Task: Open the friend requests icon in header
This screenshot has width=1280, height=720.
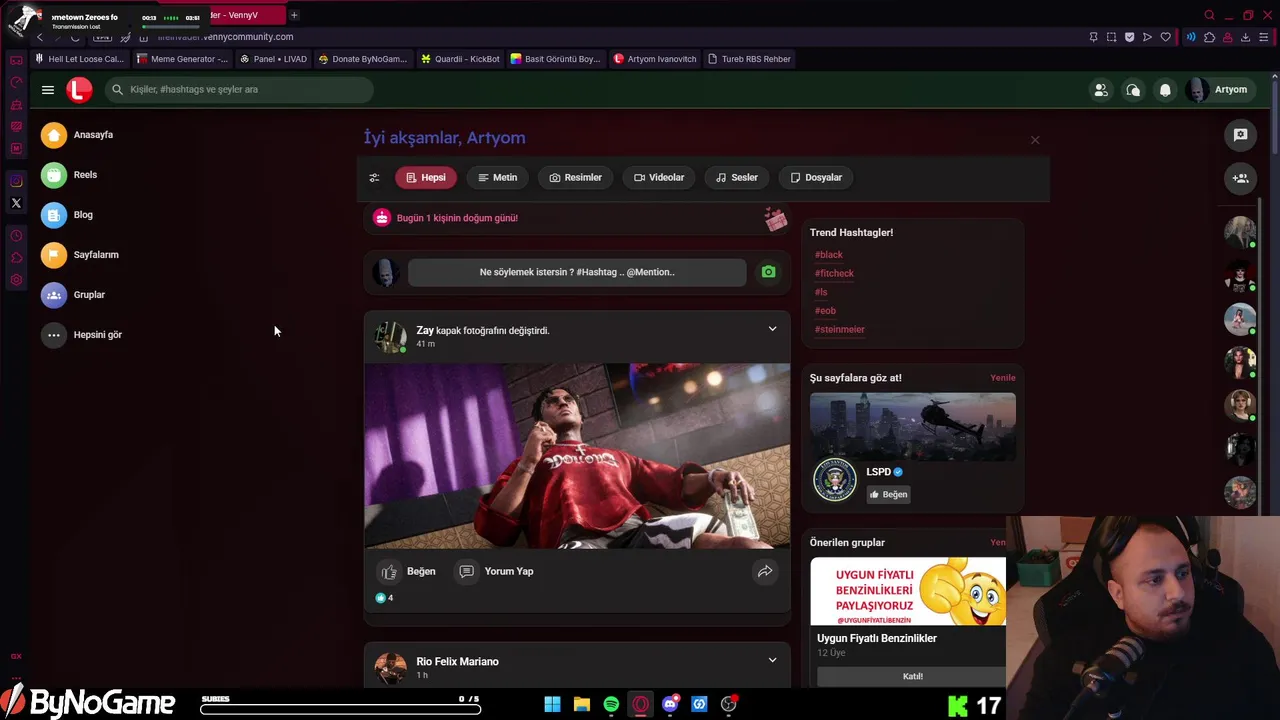Action: [1101, 90]
